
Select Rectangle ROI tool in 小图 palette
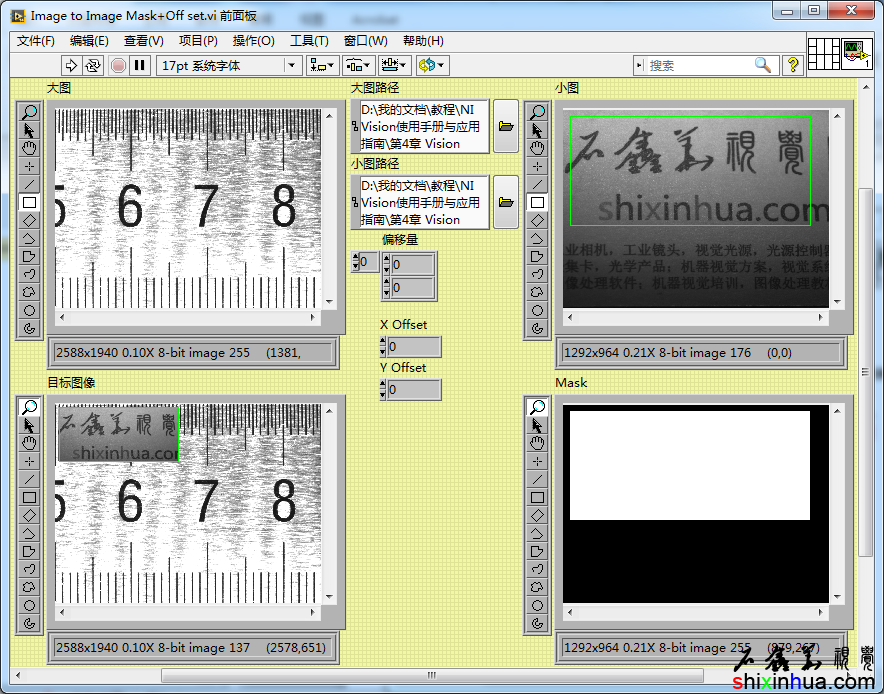click(x=537, y=202)
